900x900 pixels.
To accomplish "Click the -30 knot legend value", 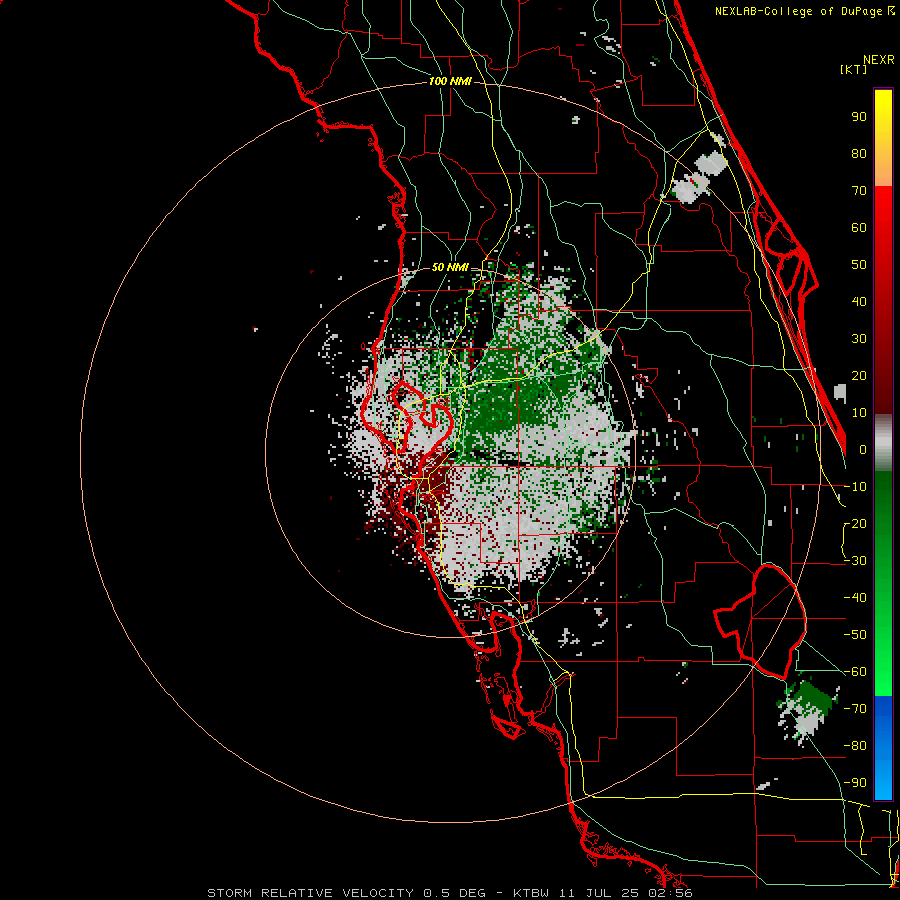I will click(x=855, y=561).
